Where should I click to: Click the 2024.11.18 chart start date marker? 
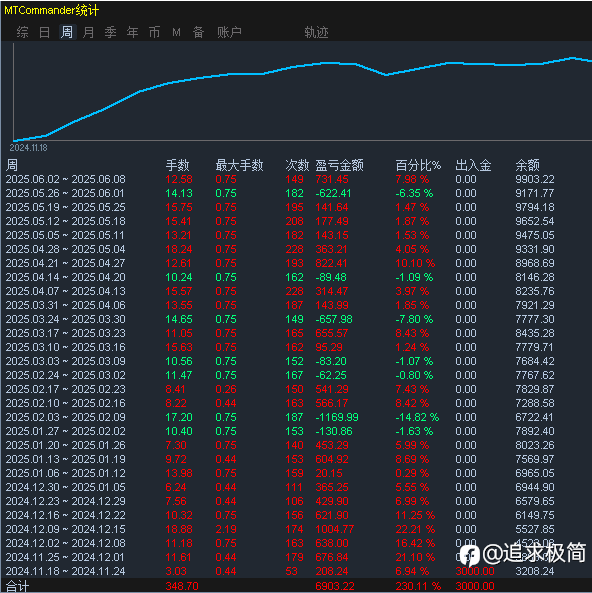(x=28, y=148)
